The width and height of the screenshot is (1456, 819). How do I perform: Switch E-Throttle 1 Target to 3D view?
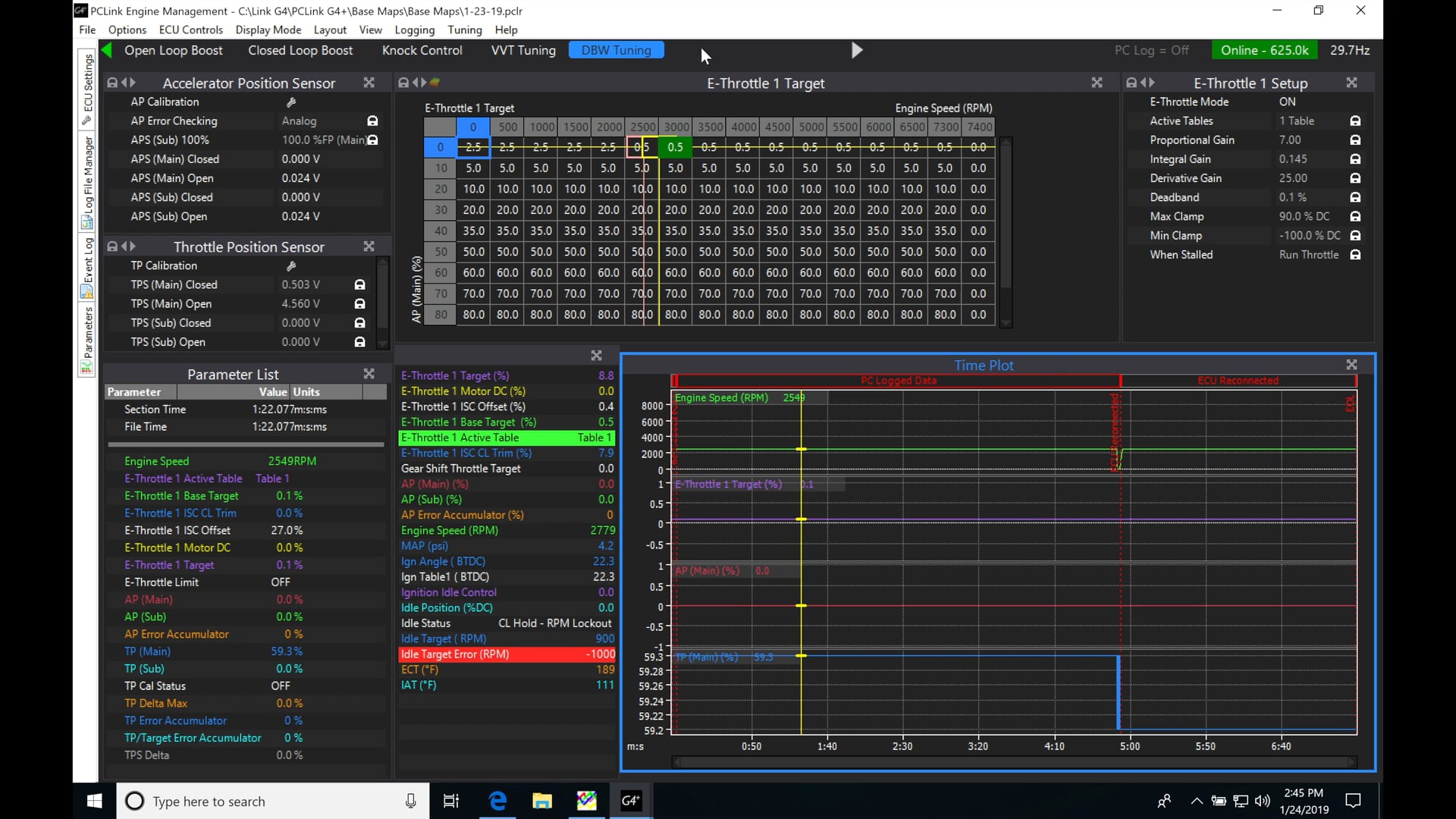point(435,83)
